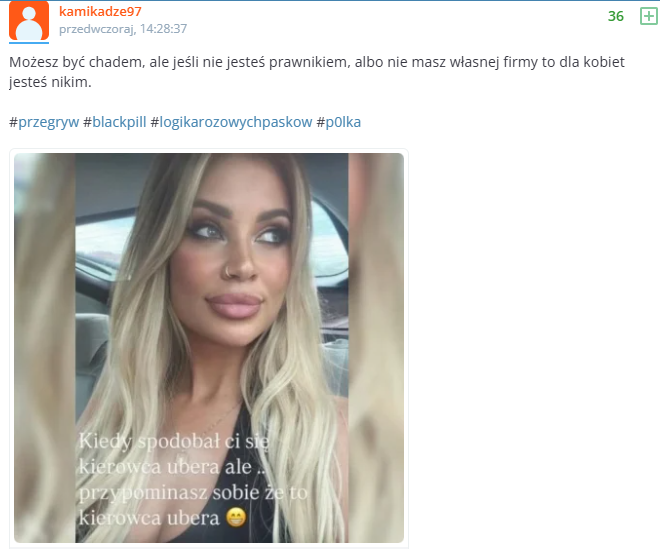Click the grinning emoji in the image caption
660x549 pixels.
236,517
